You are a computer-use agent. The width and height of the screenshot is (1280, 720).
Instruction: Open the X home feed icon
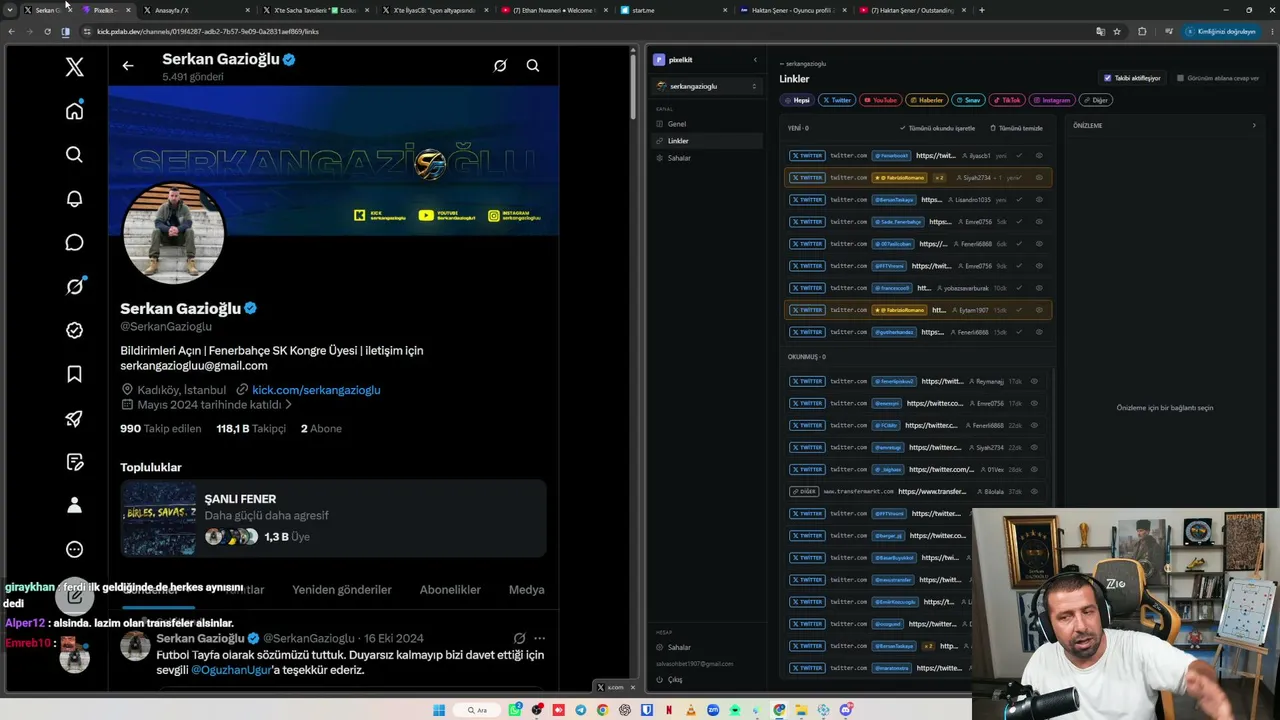(74, 111)
